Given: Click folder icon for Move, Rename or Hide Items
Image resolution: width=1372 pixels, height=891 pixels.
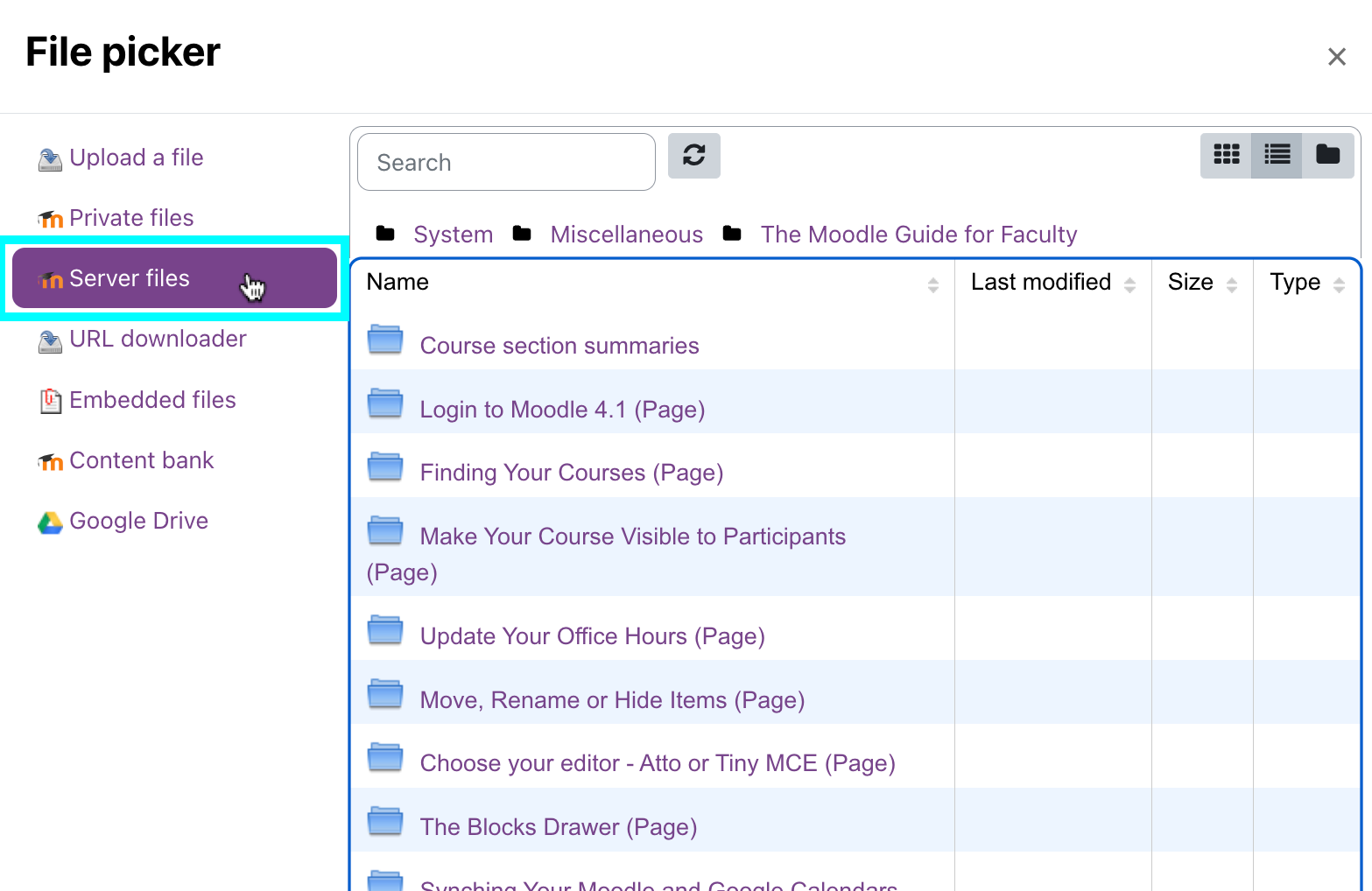Looking at the screenshot, I should (385, 694).
